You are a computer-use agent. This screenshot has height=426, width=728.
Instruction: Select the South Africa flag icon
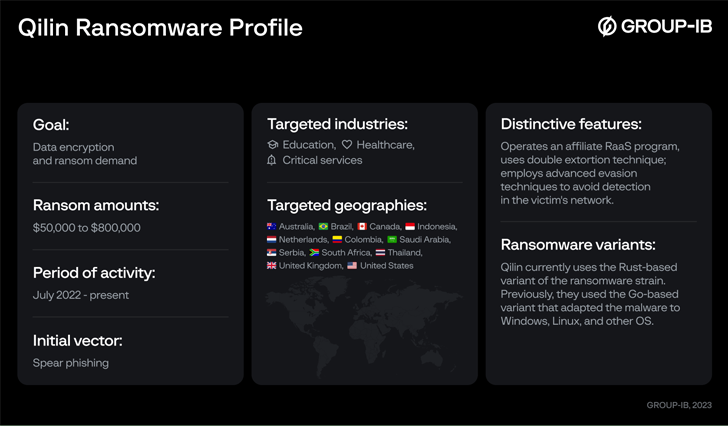pyautogui.click(x=314, y=253)
